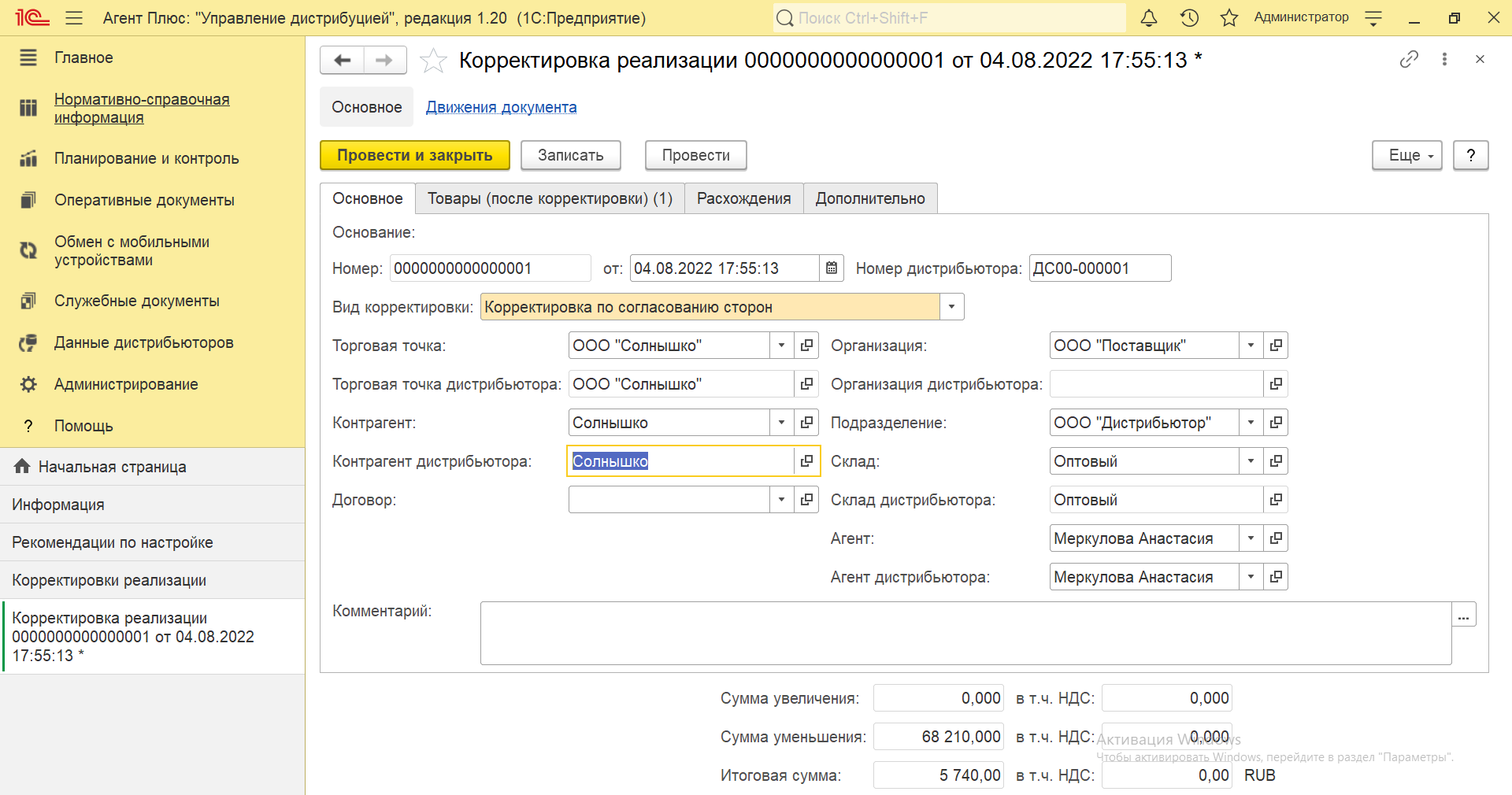The height and width of the screenshot is (795, 1512).
Task: Open Контрагент record icon
Action: click(806, 423)
